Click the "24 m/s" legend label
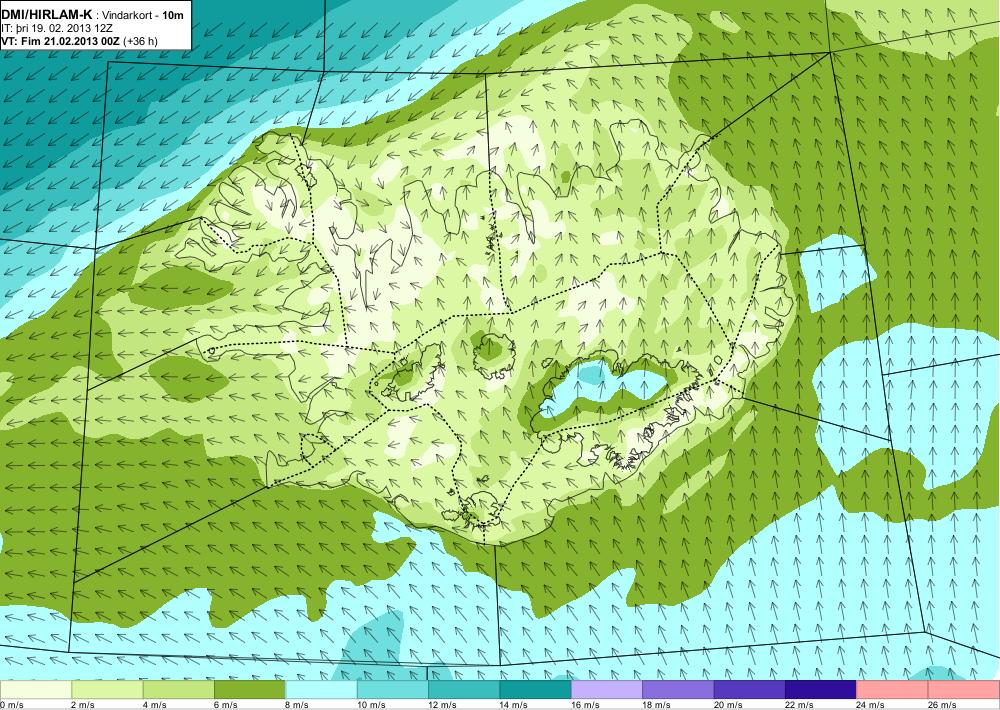This screenshot has width=1000, height=710. point(871,704)
